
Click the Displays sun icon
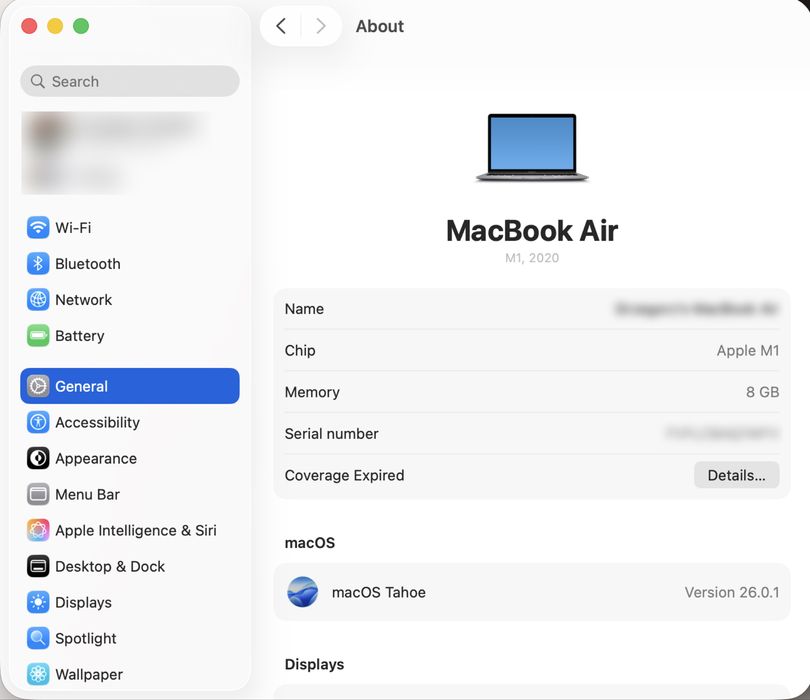(x=38, y=602)
